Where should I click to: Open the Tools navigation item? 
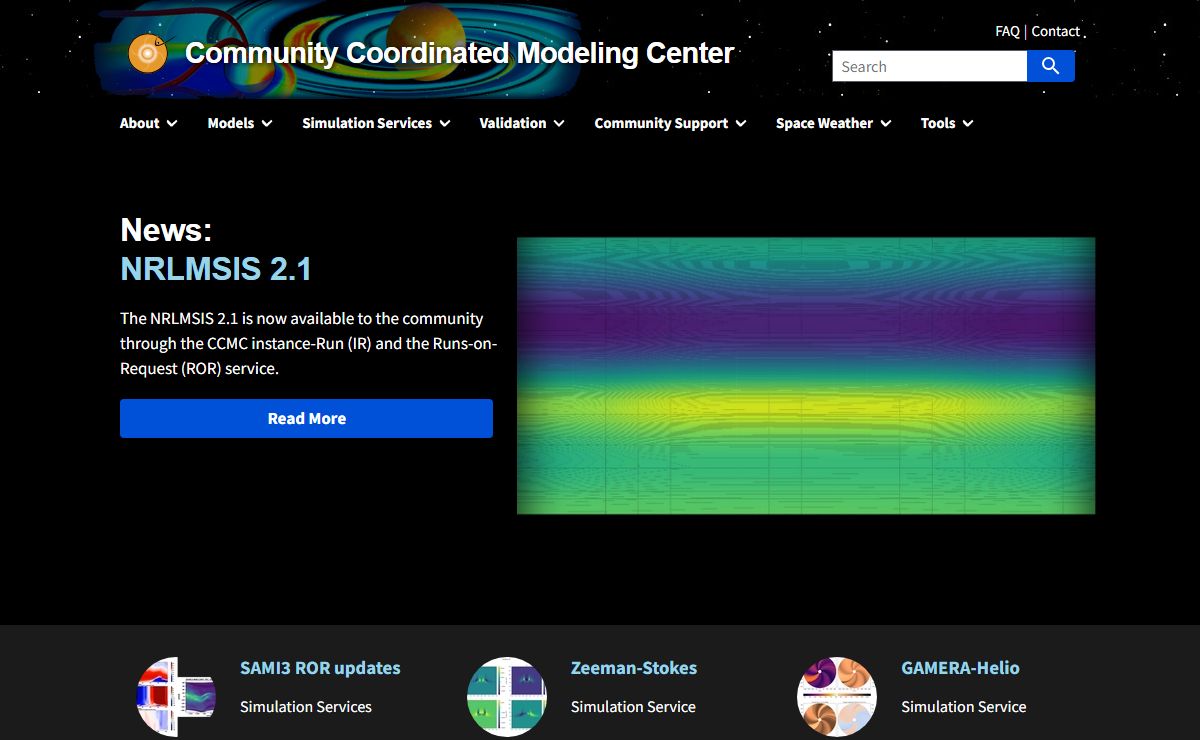click(x=938, y=123)
